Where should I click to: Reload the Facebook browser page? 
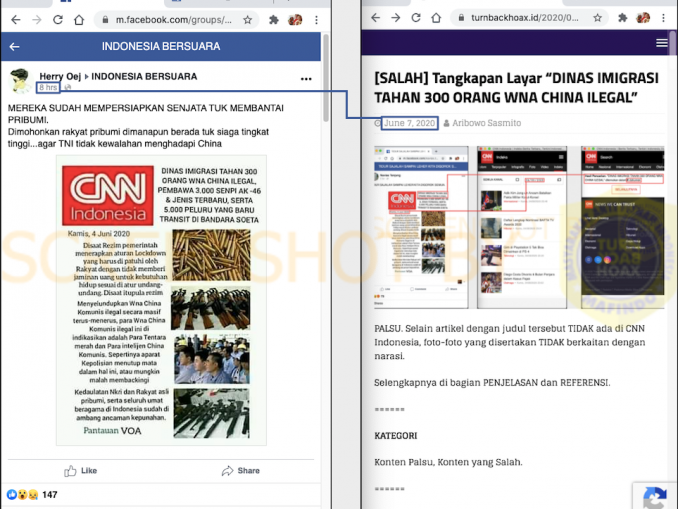point(58,20)
